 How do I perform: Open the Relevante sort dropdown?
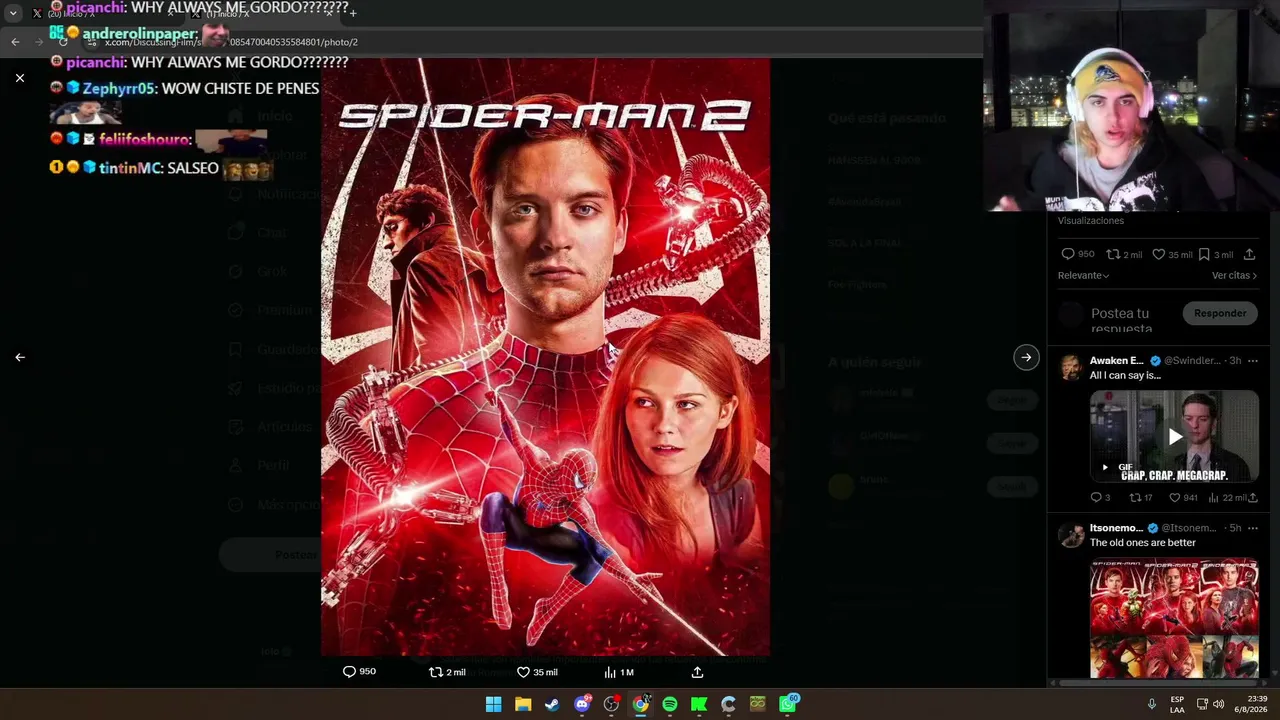1084,275
